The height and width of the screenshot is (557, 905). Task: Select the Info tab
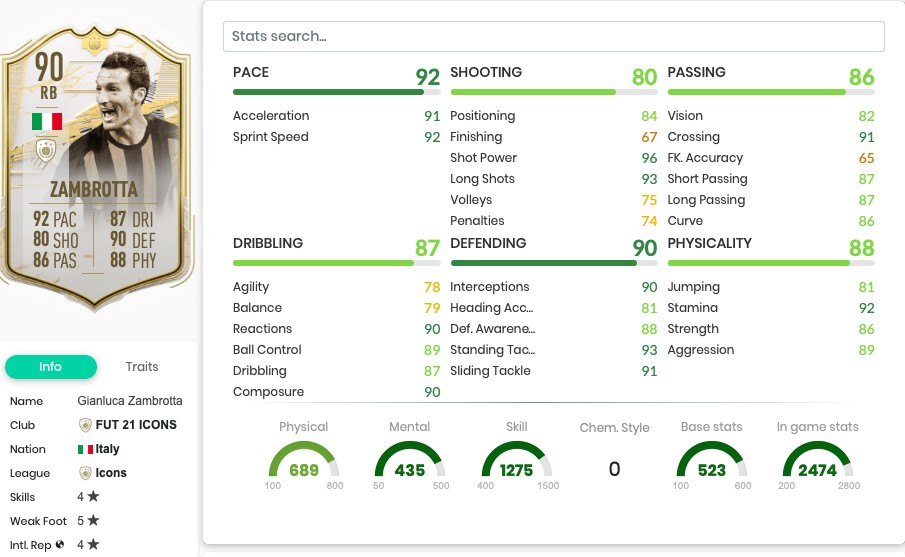(x=50, y=367)
